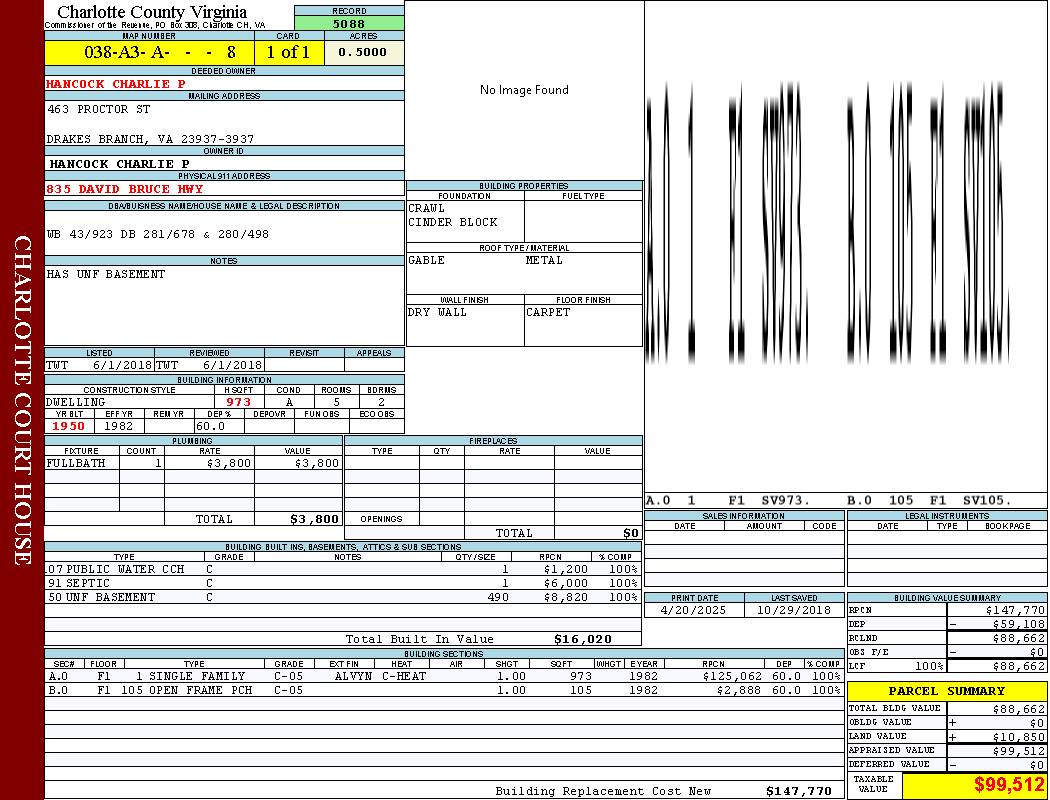1050x800 pixels.
Task: Click the 07 PUBLIC WATER CCH row
Action: (343, 570)
